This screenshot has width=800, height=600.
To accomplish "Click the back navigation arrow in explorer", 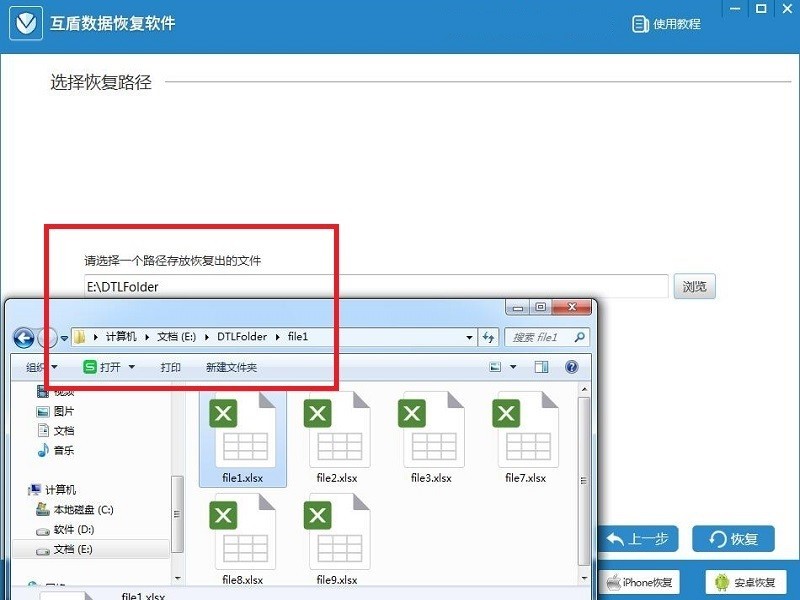I will 24,337.
